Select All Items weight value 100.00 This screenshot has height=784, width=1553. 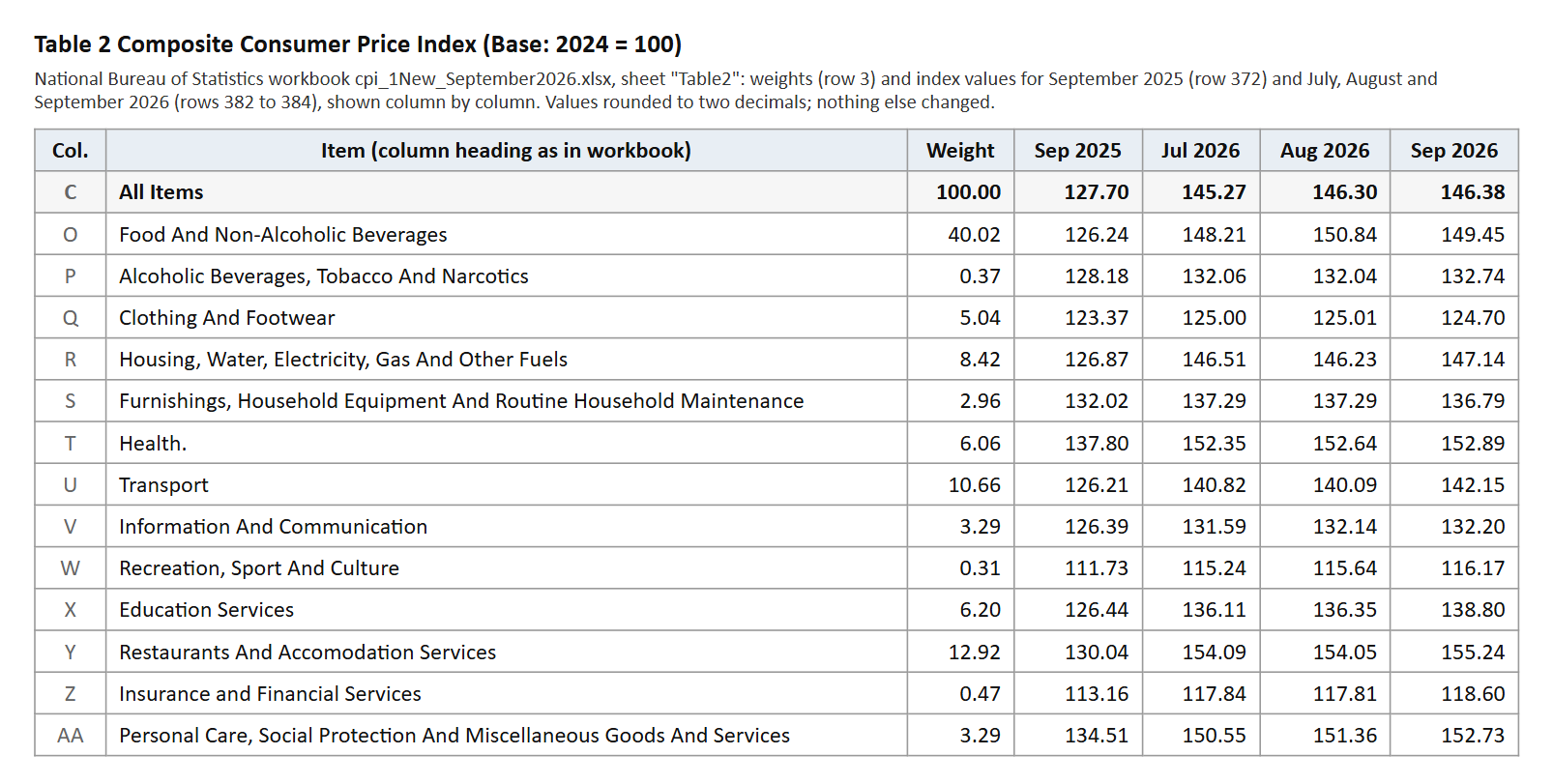click(x=968, y=192)
